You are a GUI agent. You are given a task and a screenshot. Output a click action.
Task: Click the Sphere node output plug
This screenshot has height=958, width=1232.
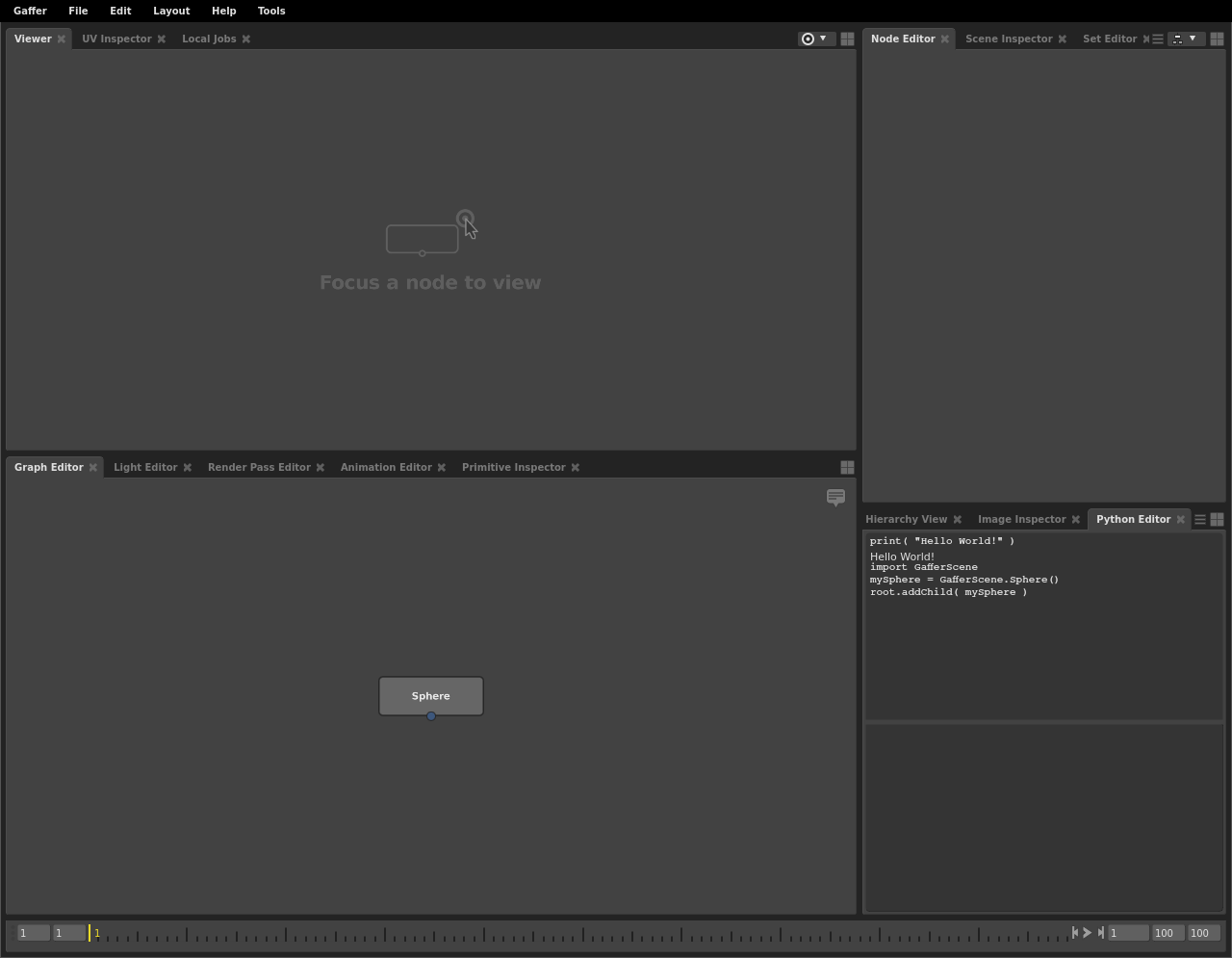pos(431,716)
